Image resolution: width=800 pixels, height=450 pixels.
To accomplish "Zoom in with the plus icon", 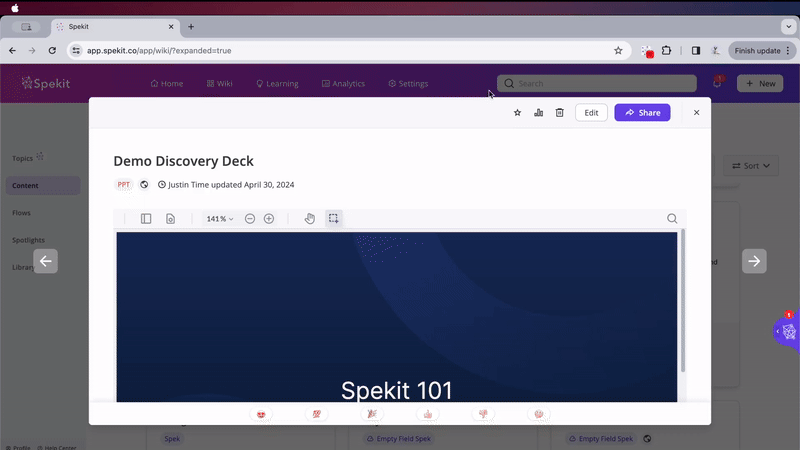I will 269,218.
